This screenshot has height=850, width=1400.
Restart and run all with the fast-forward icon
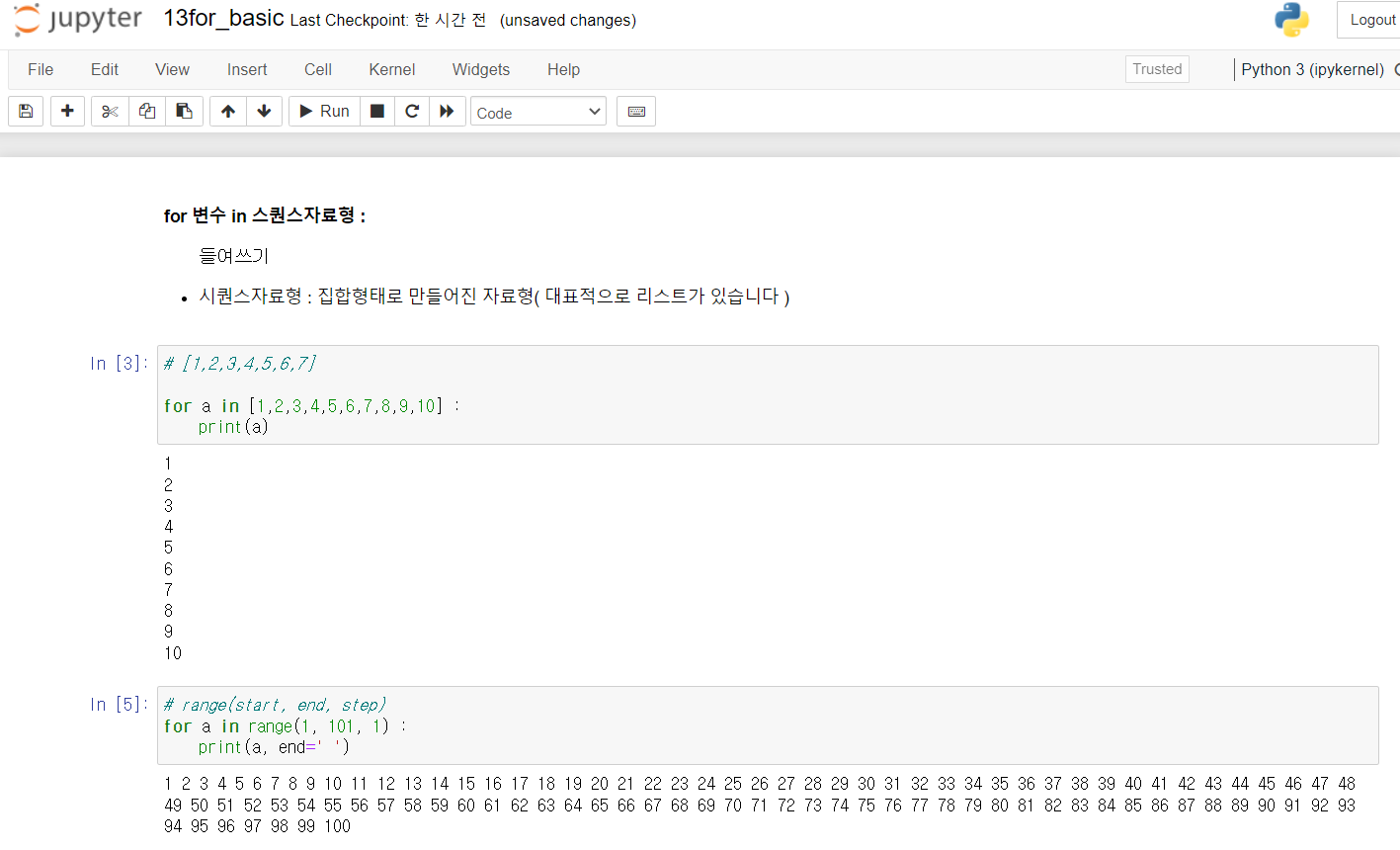pos(448,111)
